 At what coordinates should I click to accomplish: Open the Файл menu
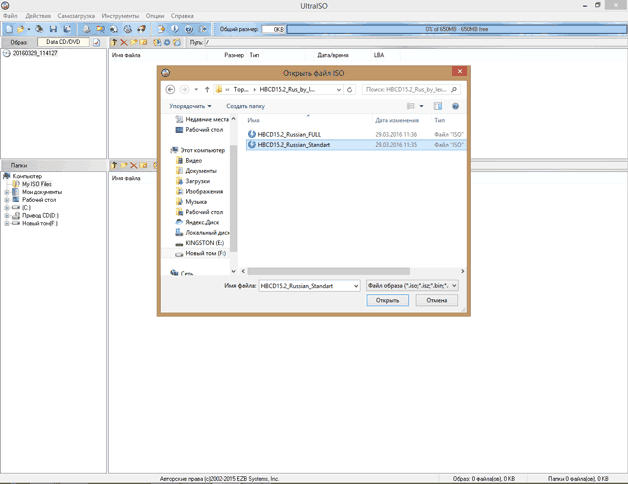point(10,16)
